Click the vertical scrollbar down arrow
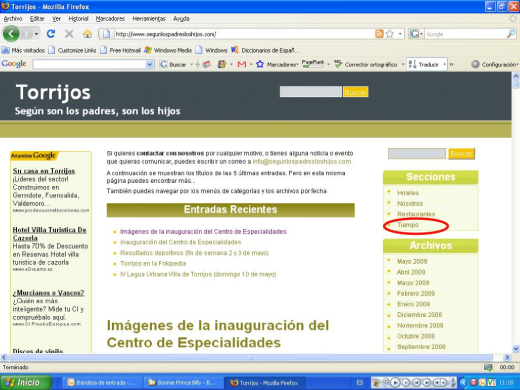 [x=516, y=349]
